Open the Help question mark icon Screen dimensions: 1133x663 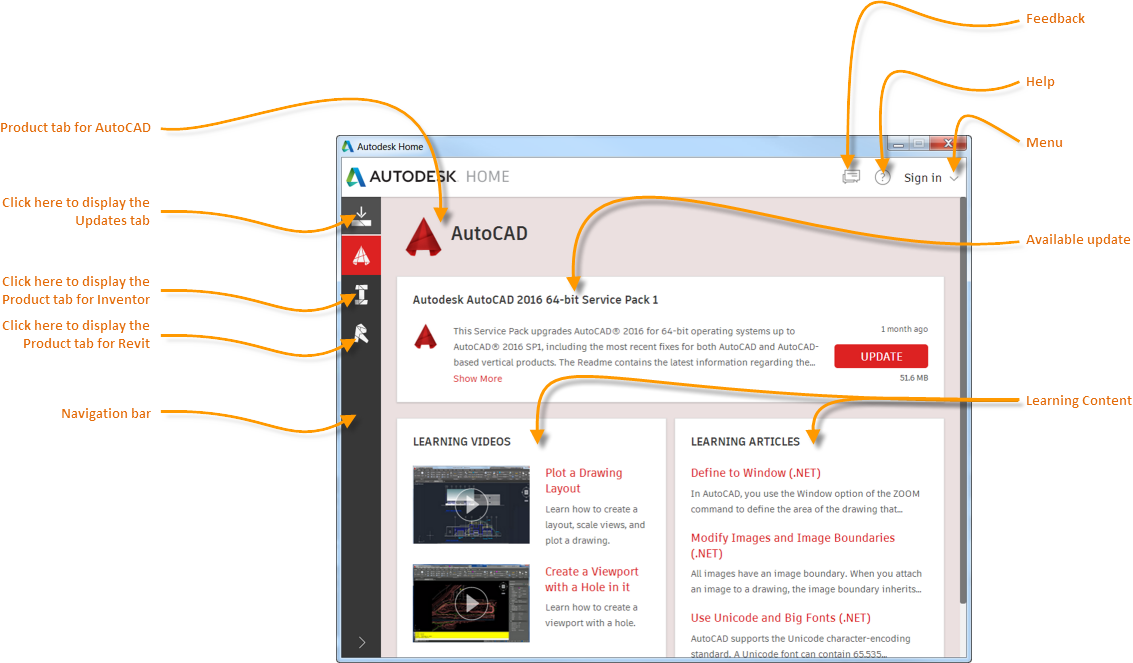[883, 176]
